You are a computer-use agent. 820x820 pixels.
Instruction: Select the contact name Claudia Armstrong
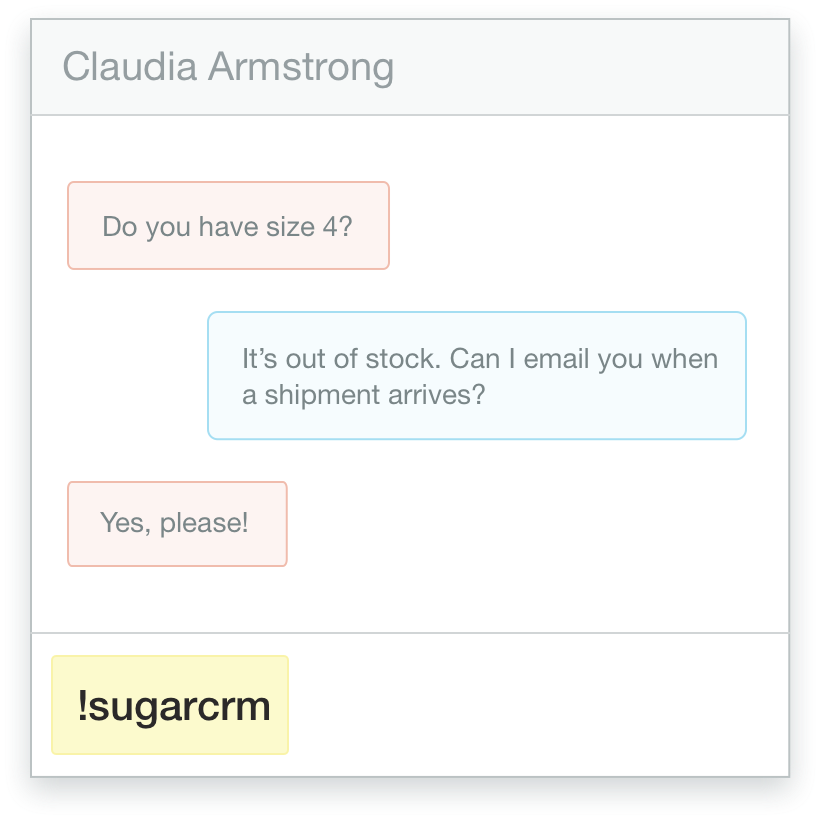tap(229, 67)
